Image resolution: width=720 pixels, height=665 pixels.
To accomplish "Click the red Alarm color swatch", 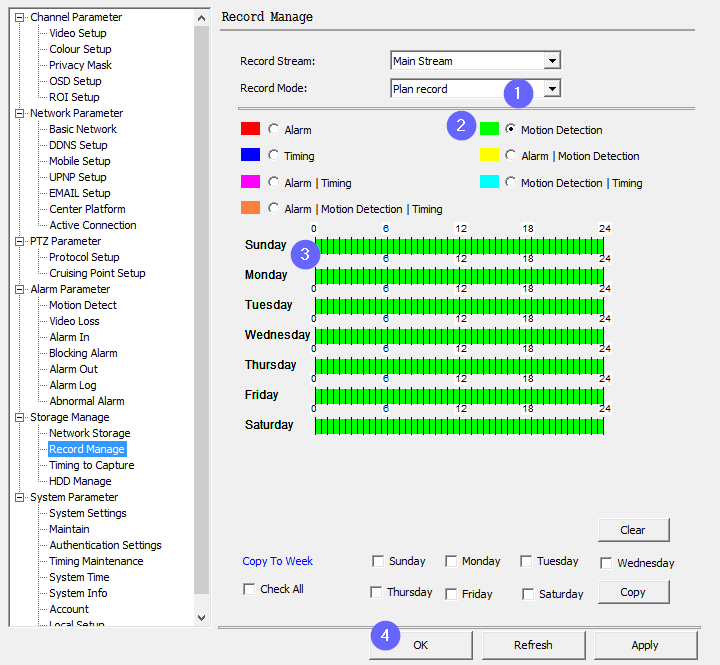I will pos(250,129).
